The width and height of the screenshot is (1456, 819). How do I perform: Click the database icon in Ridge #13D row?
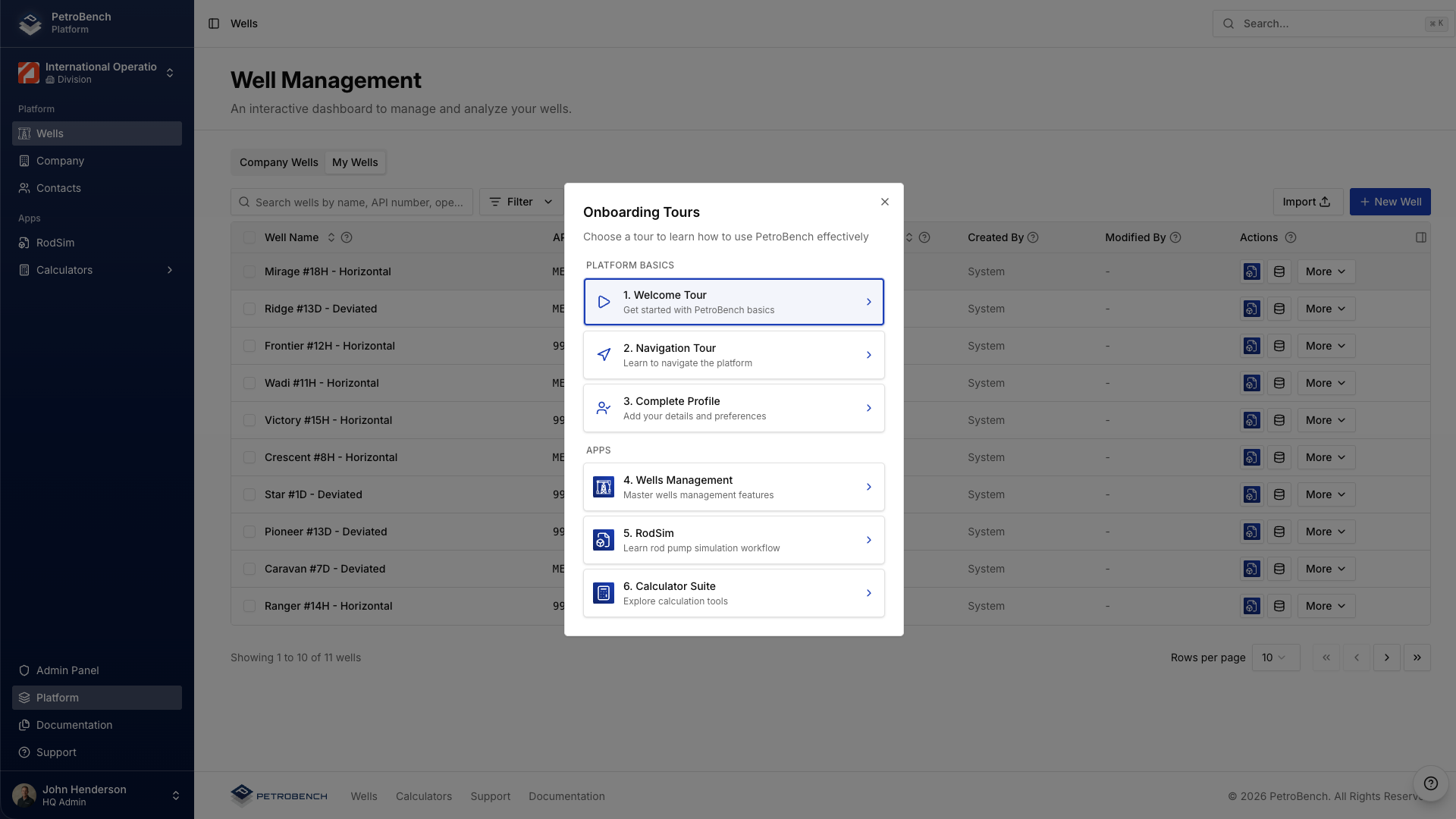tap(1279, 309)
